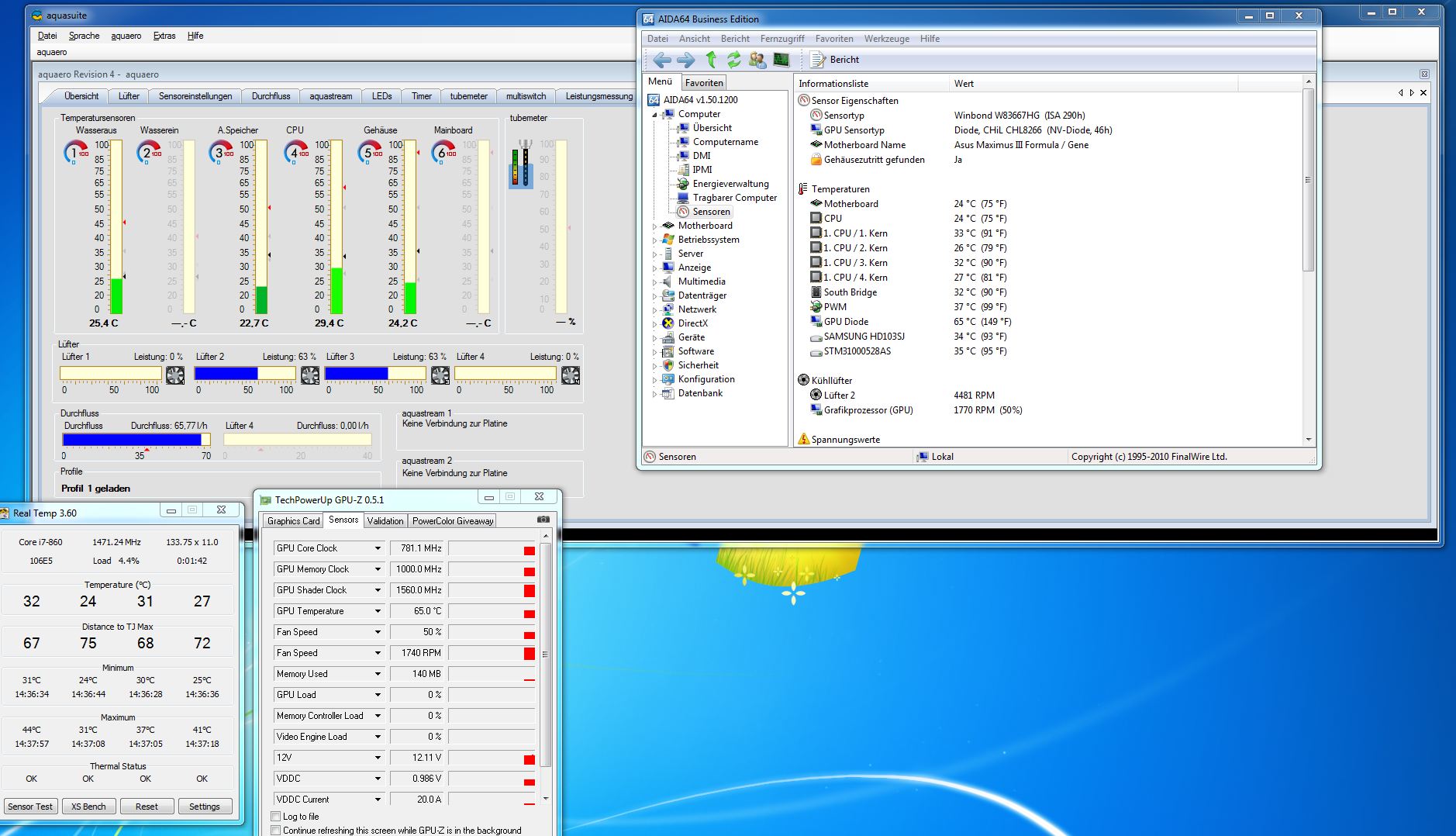Expand the Motherboard tree node
Viewport: 1456px width, 836px height.
(x=654, y=226)
